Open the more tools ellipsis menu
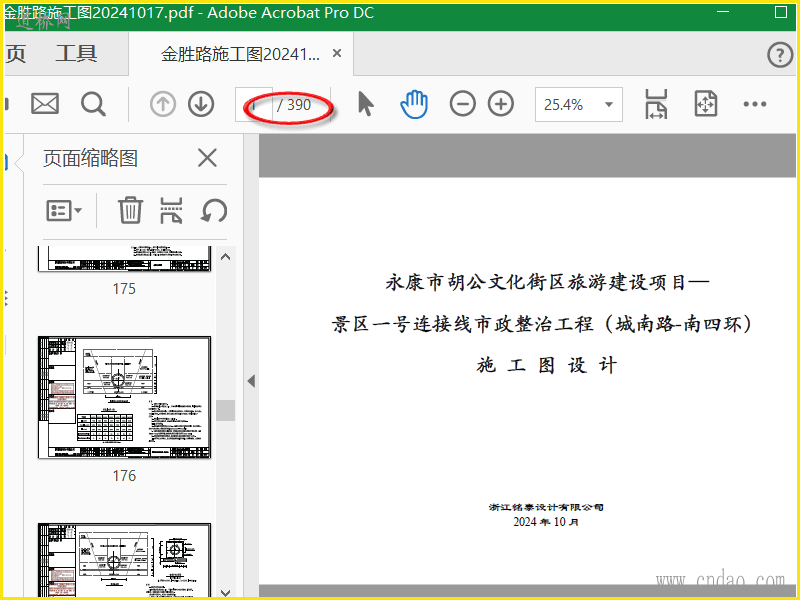Image resolution: width=800 pixels, height=600 pixels. [755, 104]
